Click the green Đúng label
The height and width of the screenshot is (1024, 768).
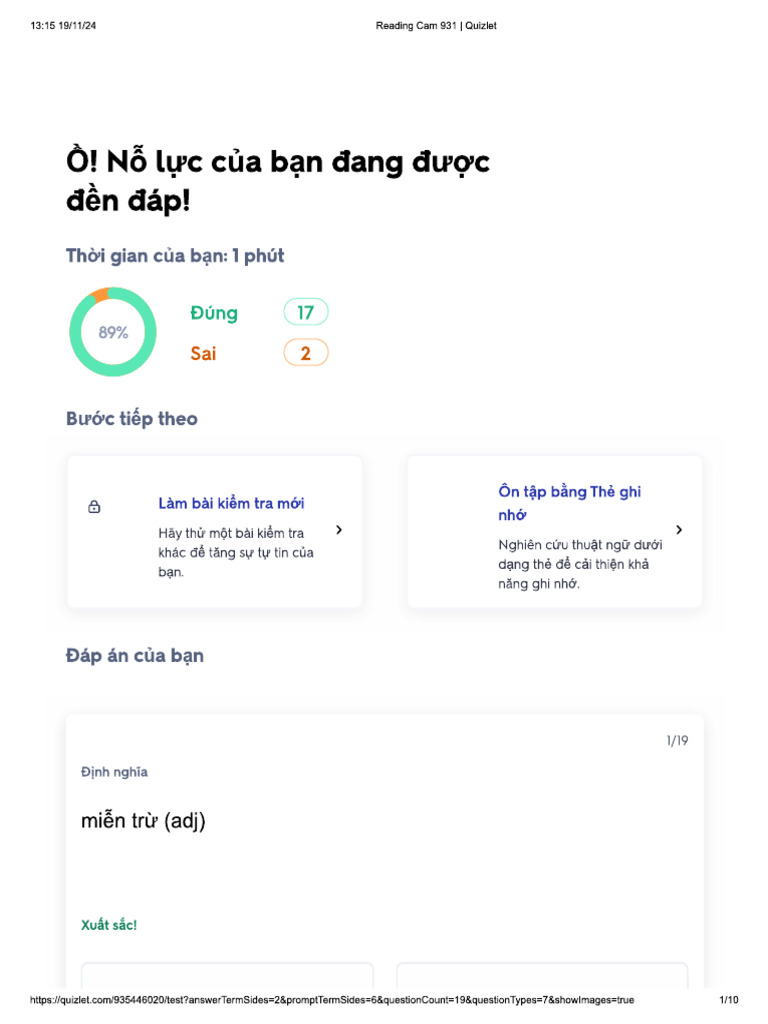coord(214,313)
